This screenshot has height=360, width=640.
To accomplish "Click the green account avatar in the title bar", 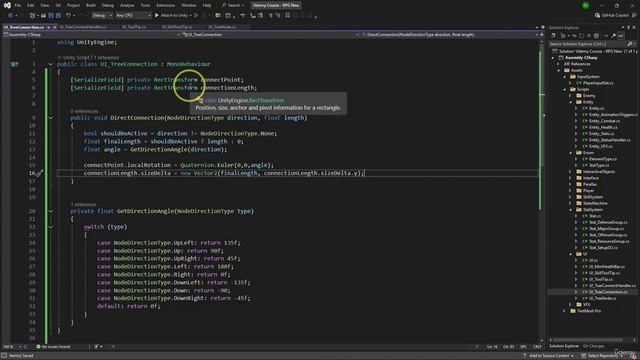I will point(585,5).
